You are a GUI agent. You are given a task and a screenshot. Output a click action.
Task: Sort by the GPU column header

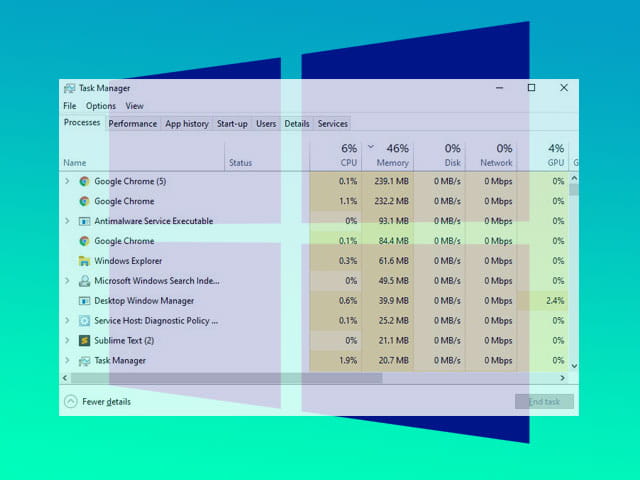click(x=543, y=156)
